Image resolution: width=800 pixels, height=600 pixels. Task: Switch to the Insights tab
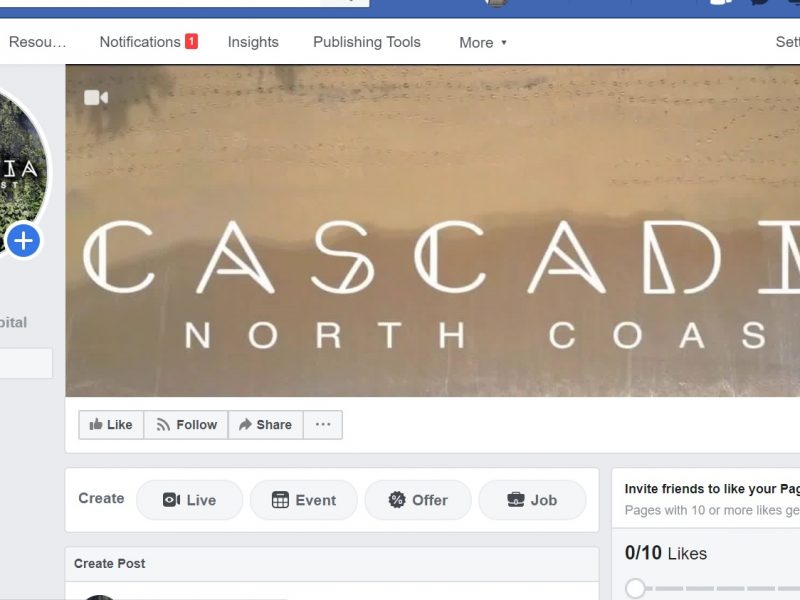(253, 42)
